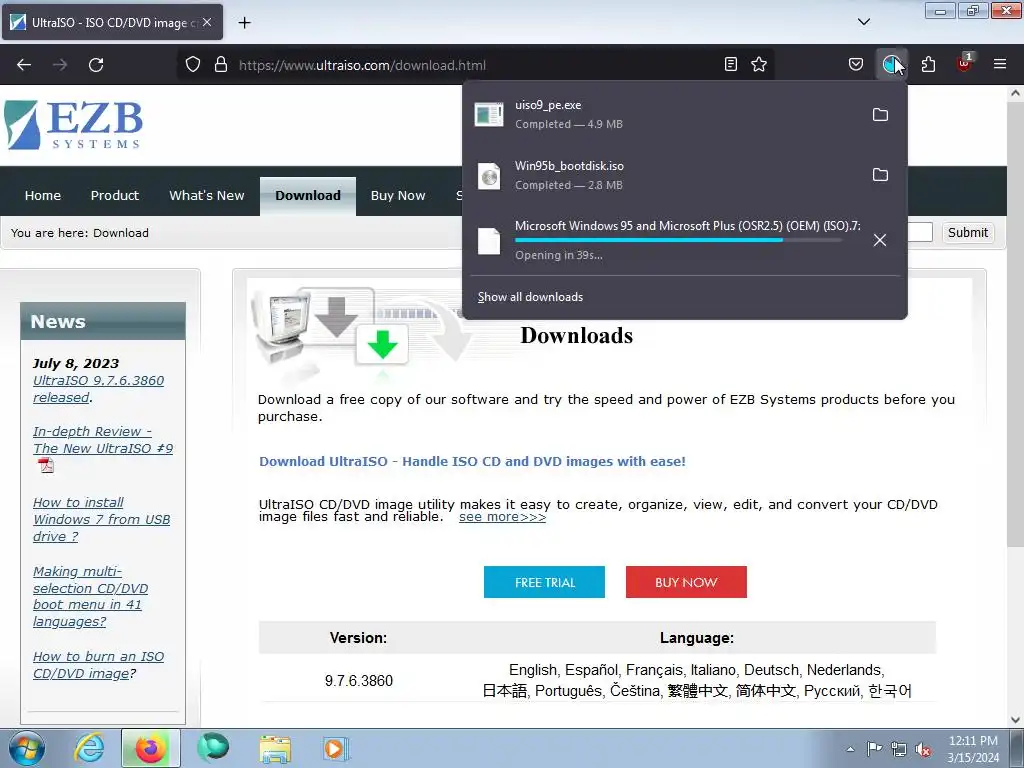Open UltraISO 9.7.6.3860 released news link
The image size is (1024, 768).
point(98,389)
